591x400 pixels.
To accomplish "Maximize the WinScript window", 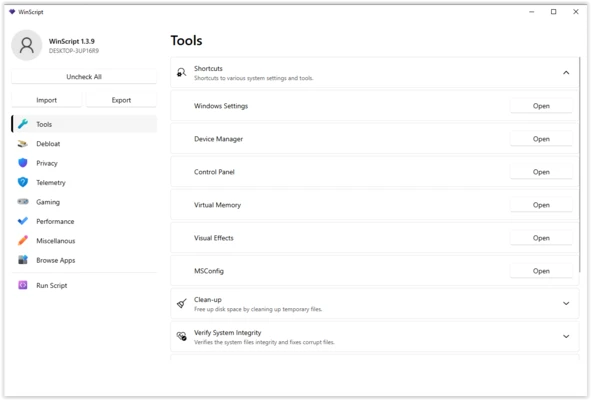I will click(x=553, y=12).
